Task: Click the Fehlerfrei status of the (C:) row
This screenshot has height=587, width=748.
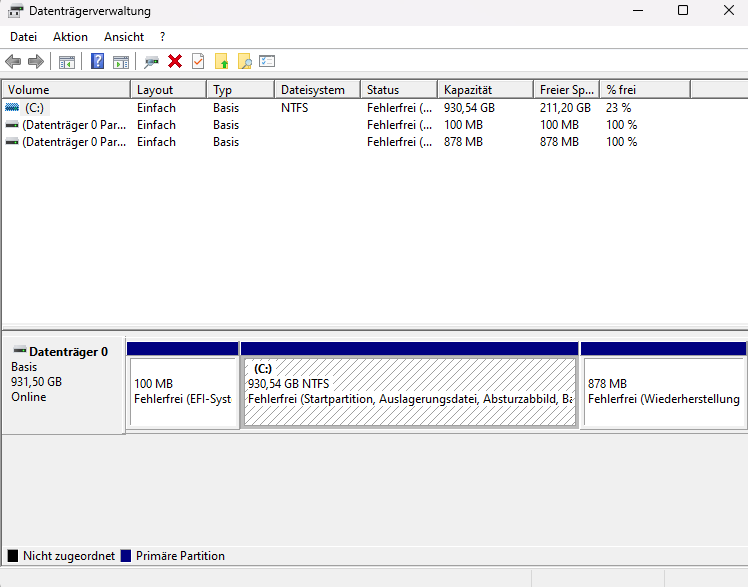Action: pos(399,108)
